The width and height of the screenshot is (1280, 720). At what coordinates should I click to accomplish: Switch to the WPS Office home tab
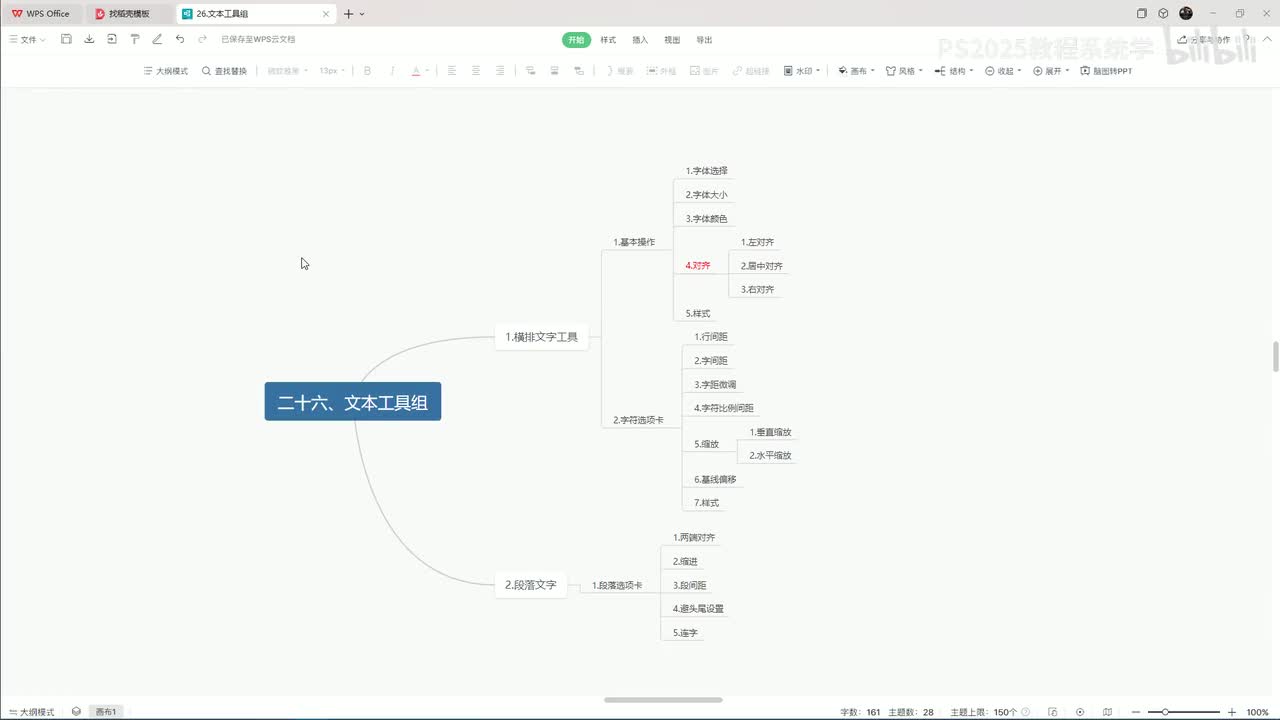[x=41, y=14]
